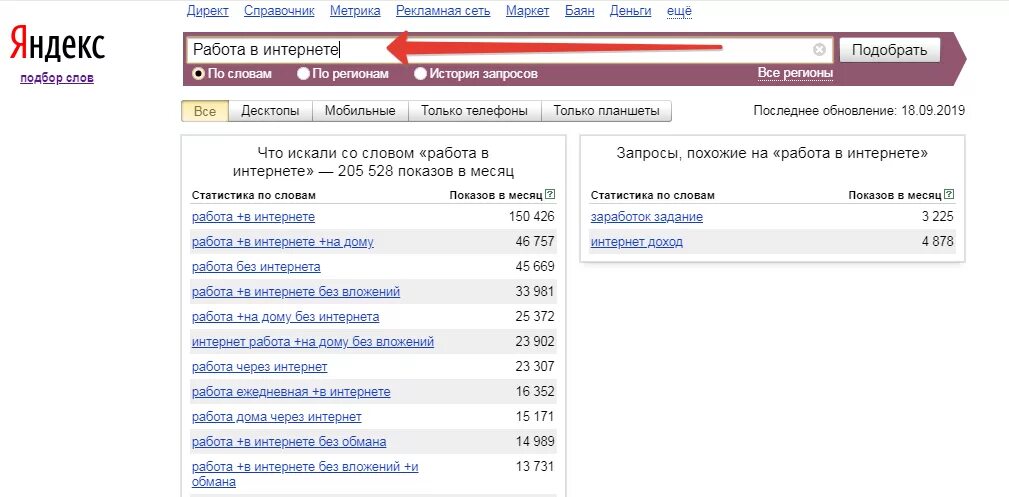Switch to the 'Мобильные' tab
The height and width of the screenshot is (497, 1009).
(360, 111)
